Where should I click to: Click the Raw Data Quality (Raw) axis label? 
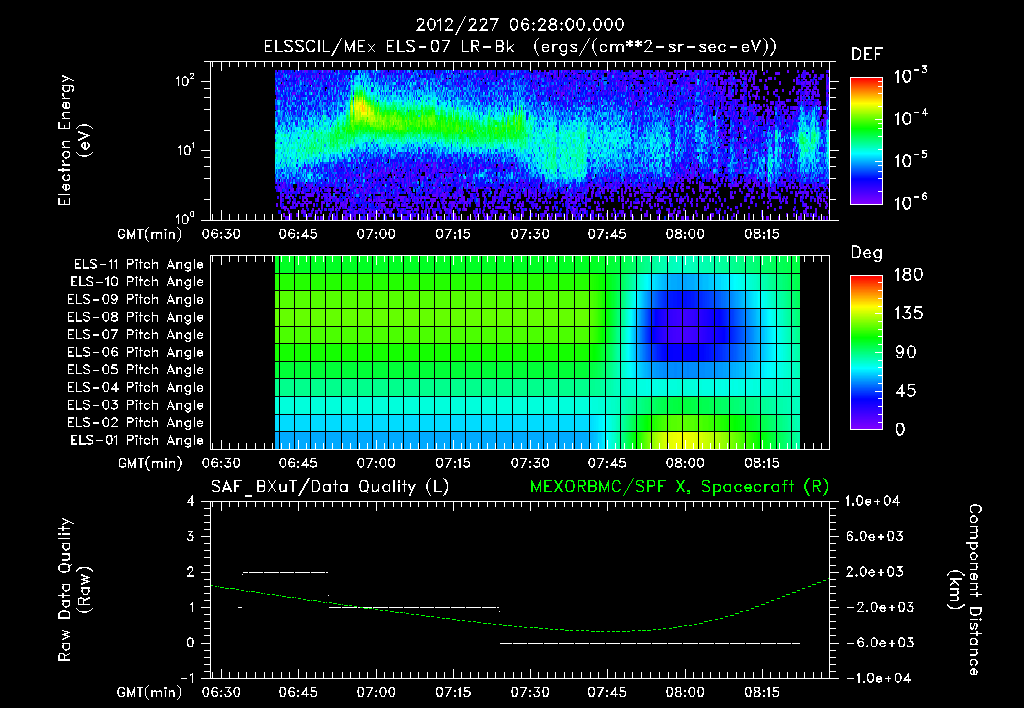(x=74, y=589)
